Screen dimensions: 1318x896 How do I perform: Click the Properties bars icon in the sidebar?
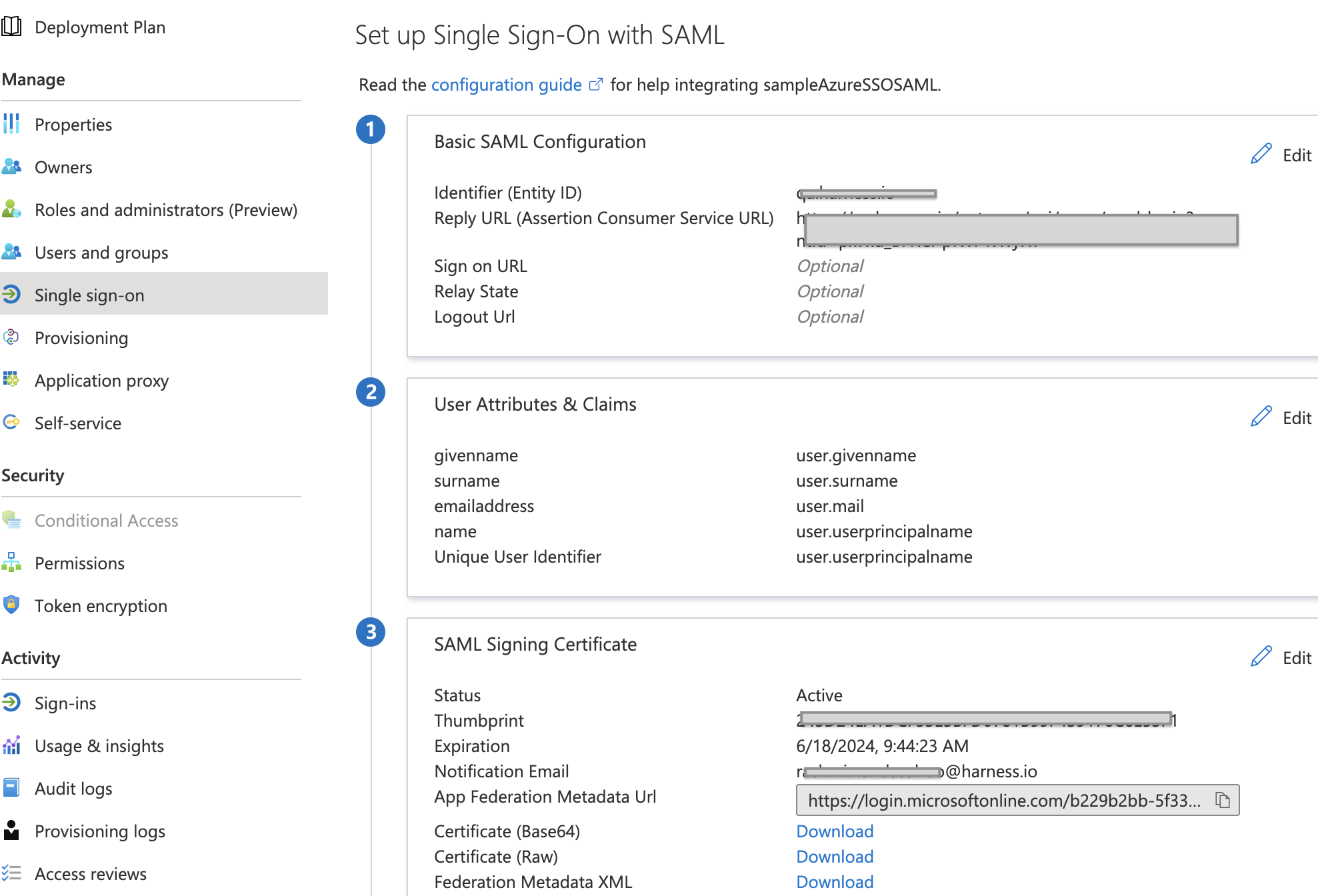pos(11,124)
